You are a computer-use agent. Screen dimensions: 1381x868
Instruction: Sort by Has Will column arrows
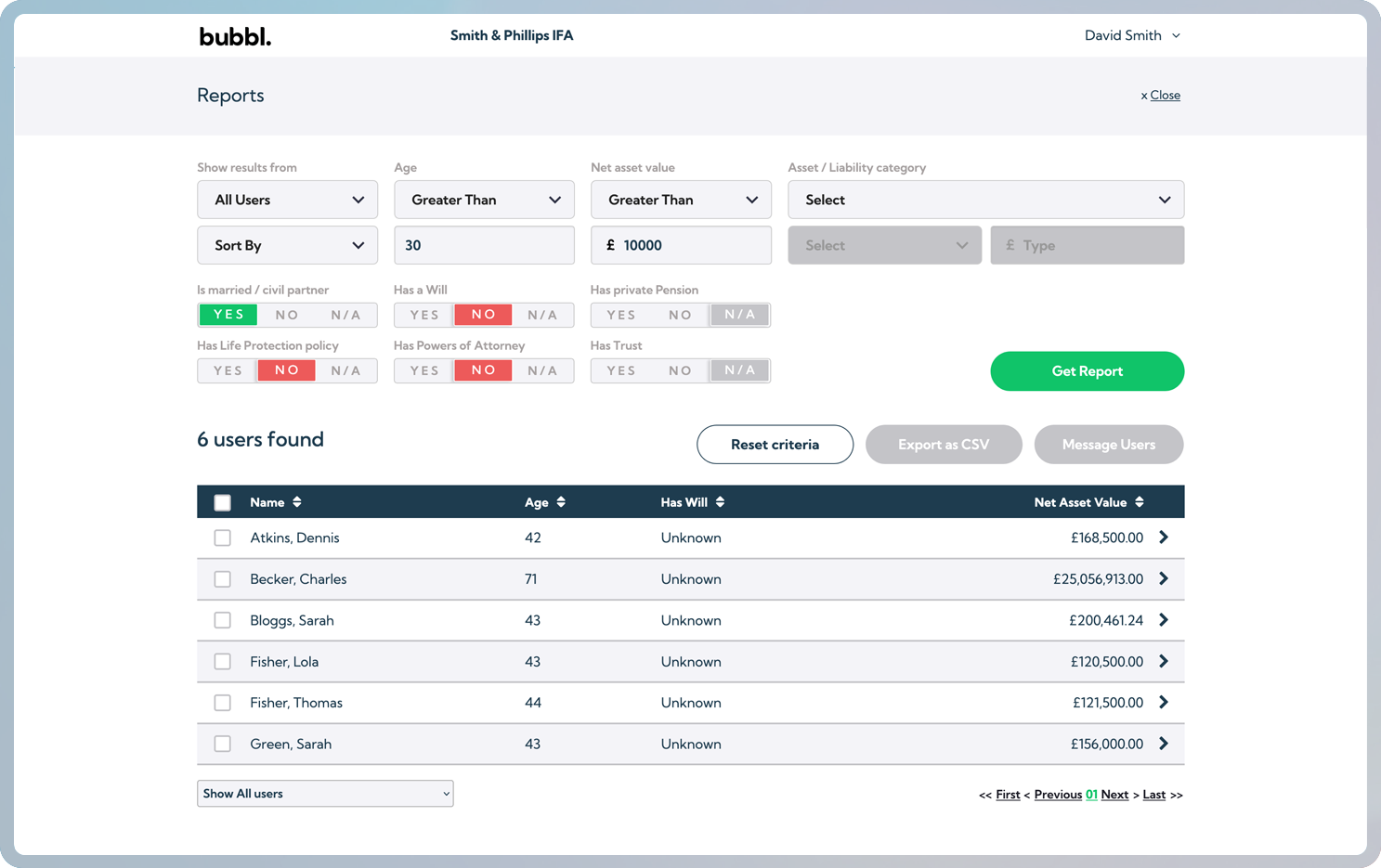coord(721,502)
